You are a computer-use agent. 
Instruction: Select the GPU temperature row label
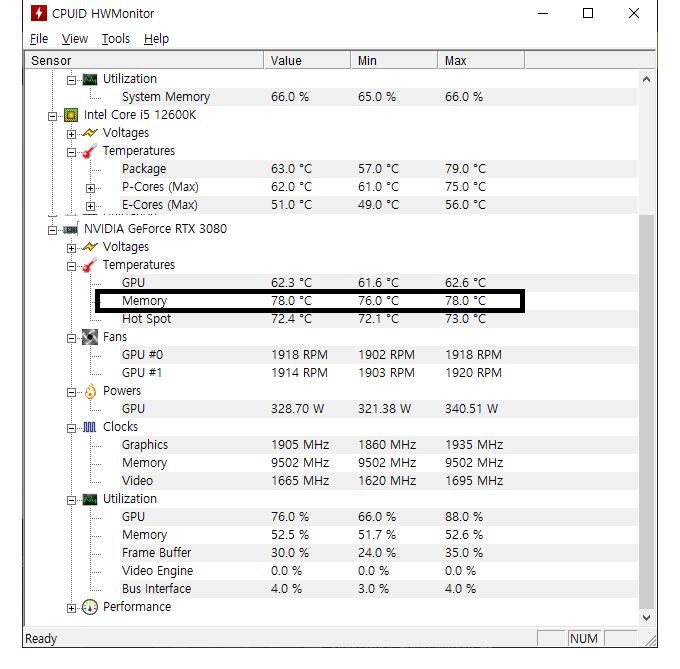(133, 283)
